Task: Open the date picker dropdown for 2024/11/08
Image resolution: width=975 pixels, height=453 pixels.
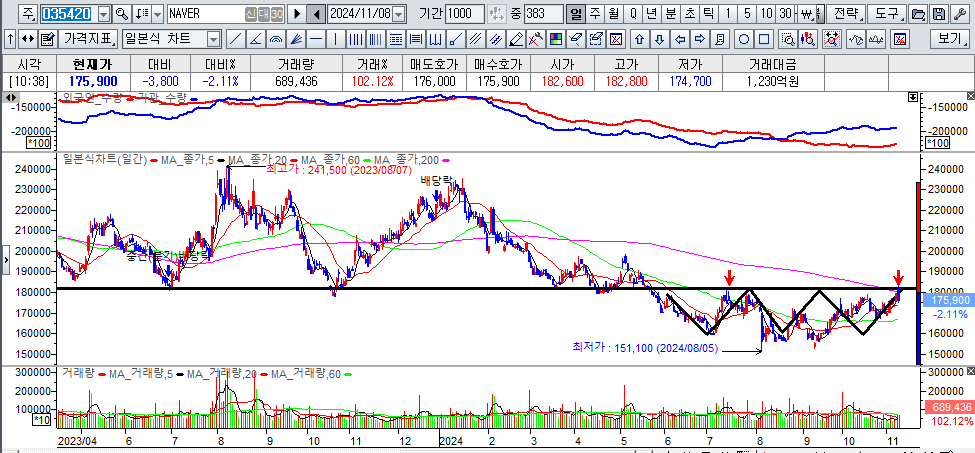Action: [399, 14]
